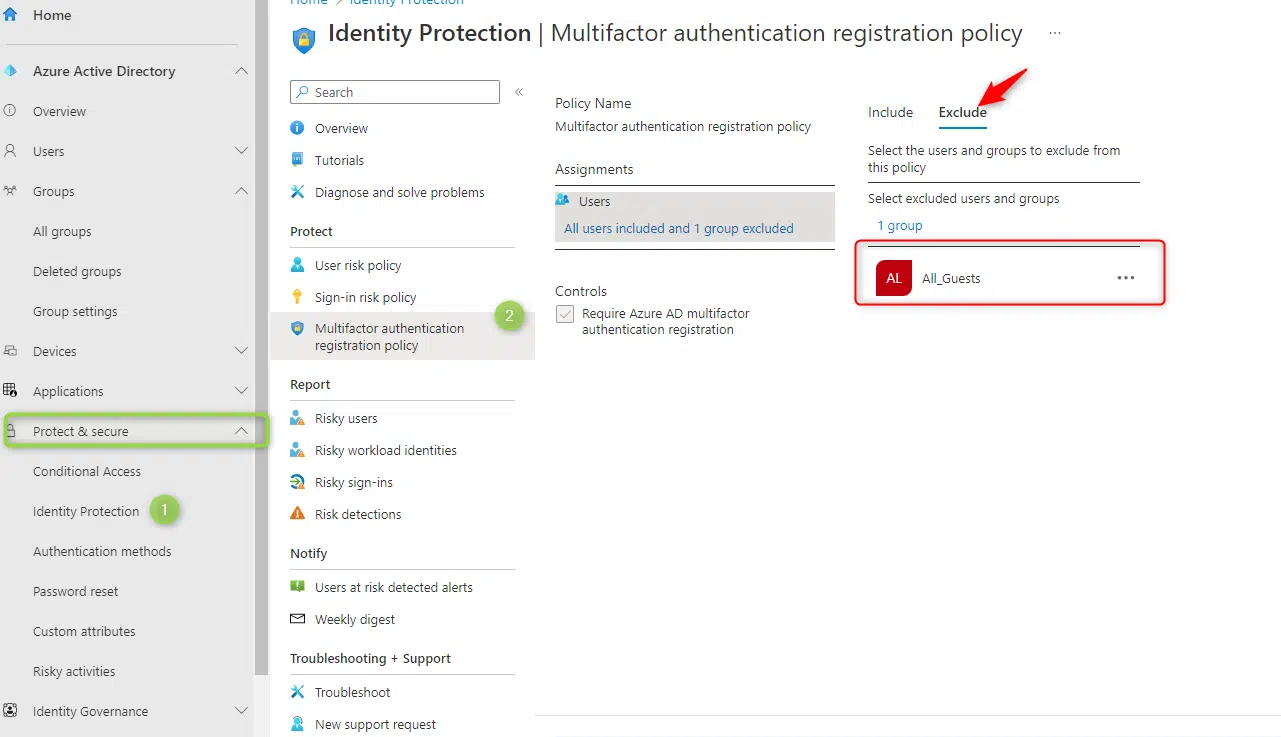Open Password reset in left nav
Viewport: 1281px width, 737px height.
click(x=75, y=591)
